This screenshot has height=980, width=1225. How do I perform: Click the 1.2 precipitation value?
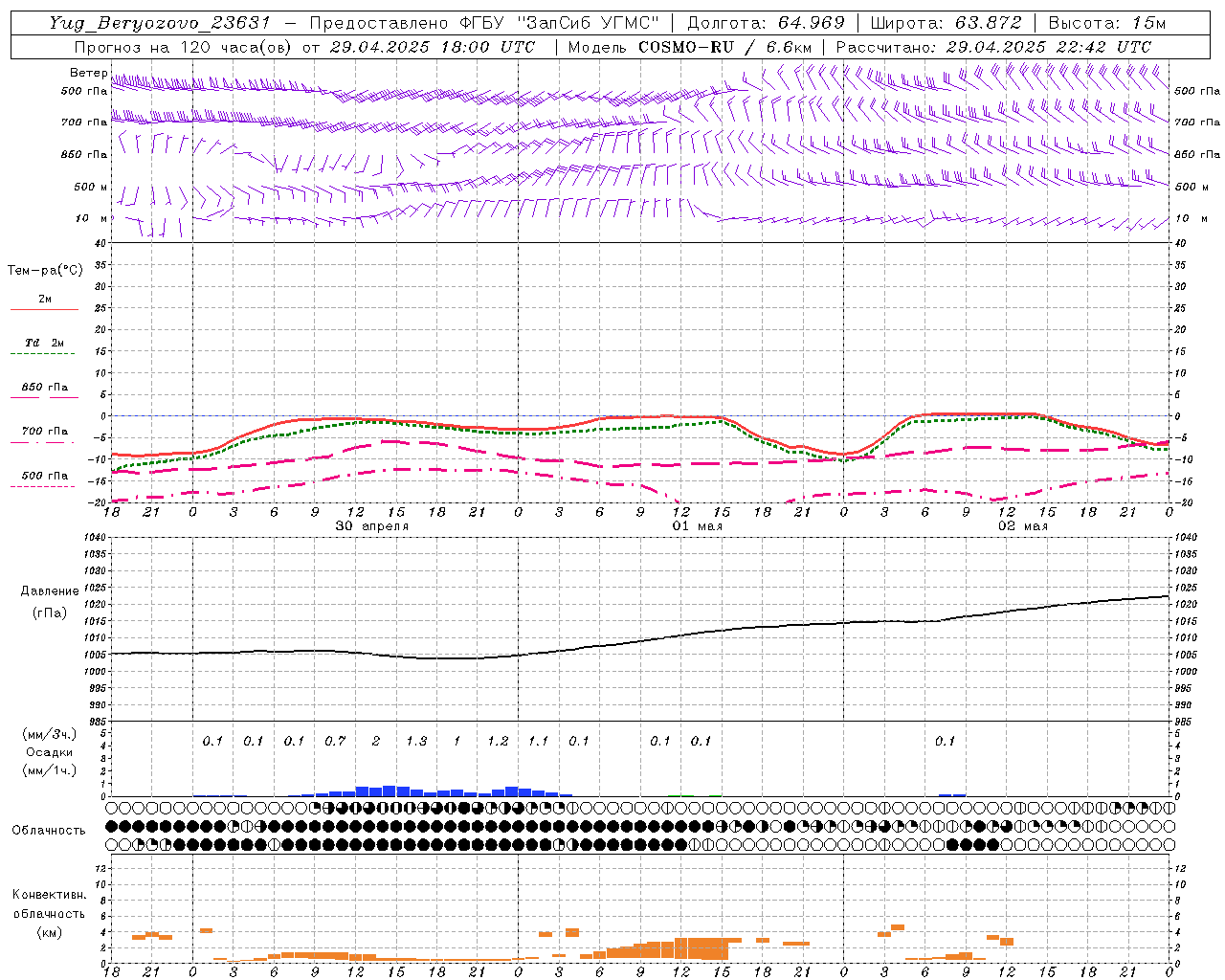point(498,741)
